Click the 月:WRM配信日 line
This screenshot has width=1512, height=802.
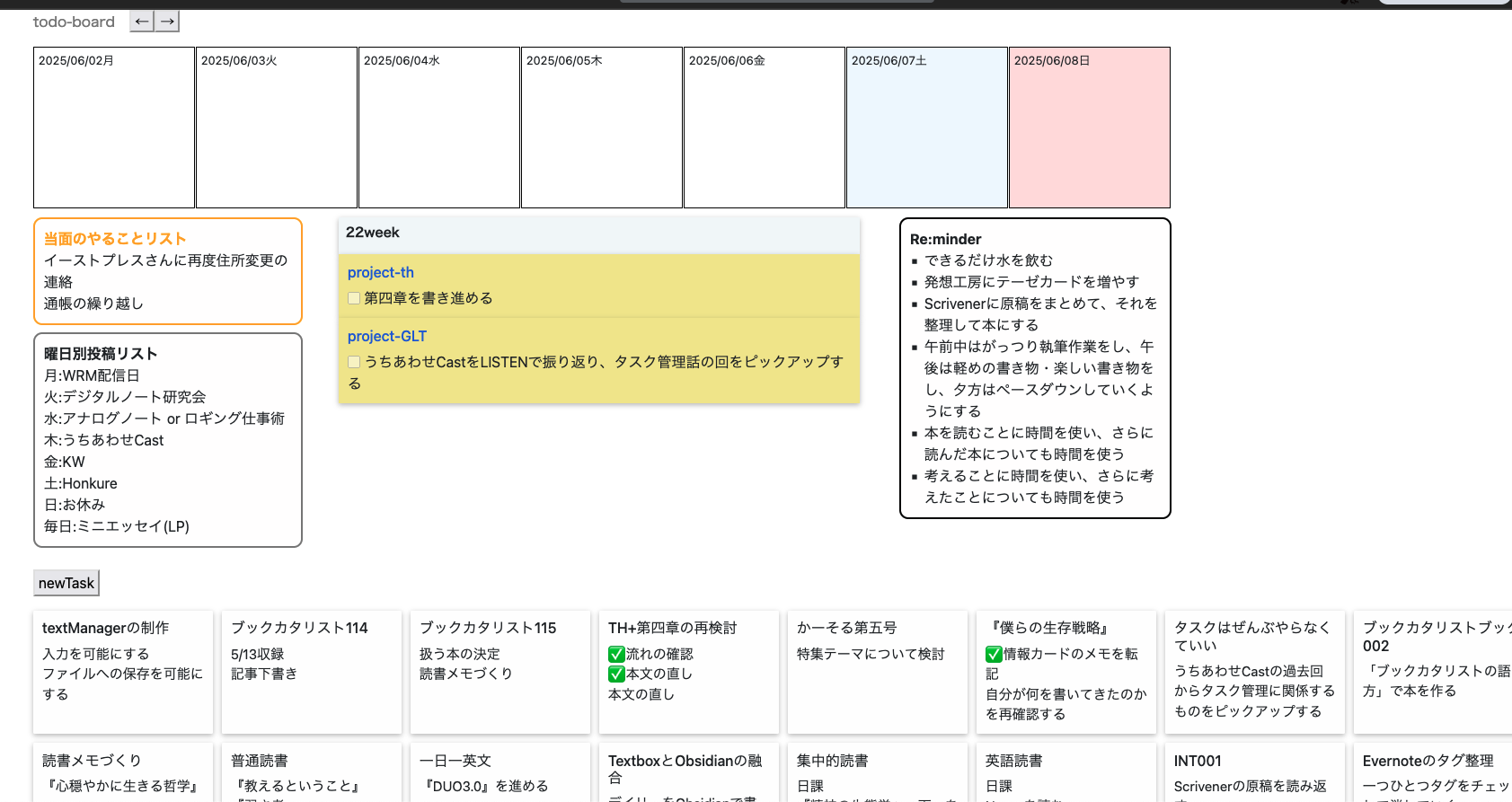click(92, 375)
